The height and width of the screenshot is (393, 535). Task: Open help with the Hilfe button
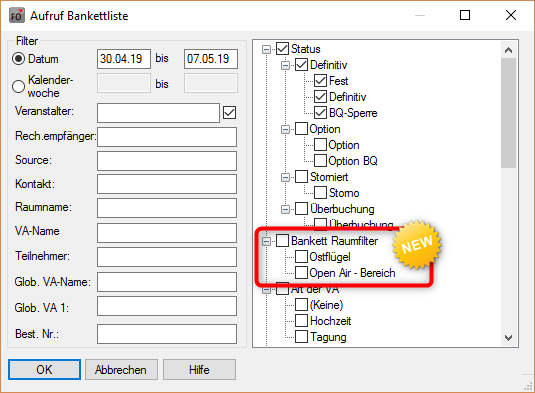[x=199, y=369]
